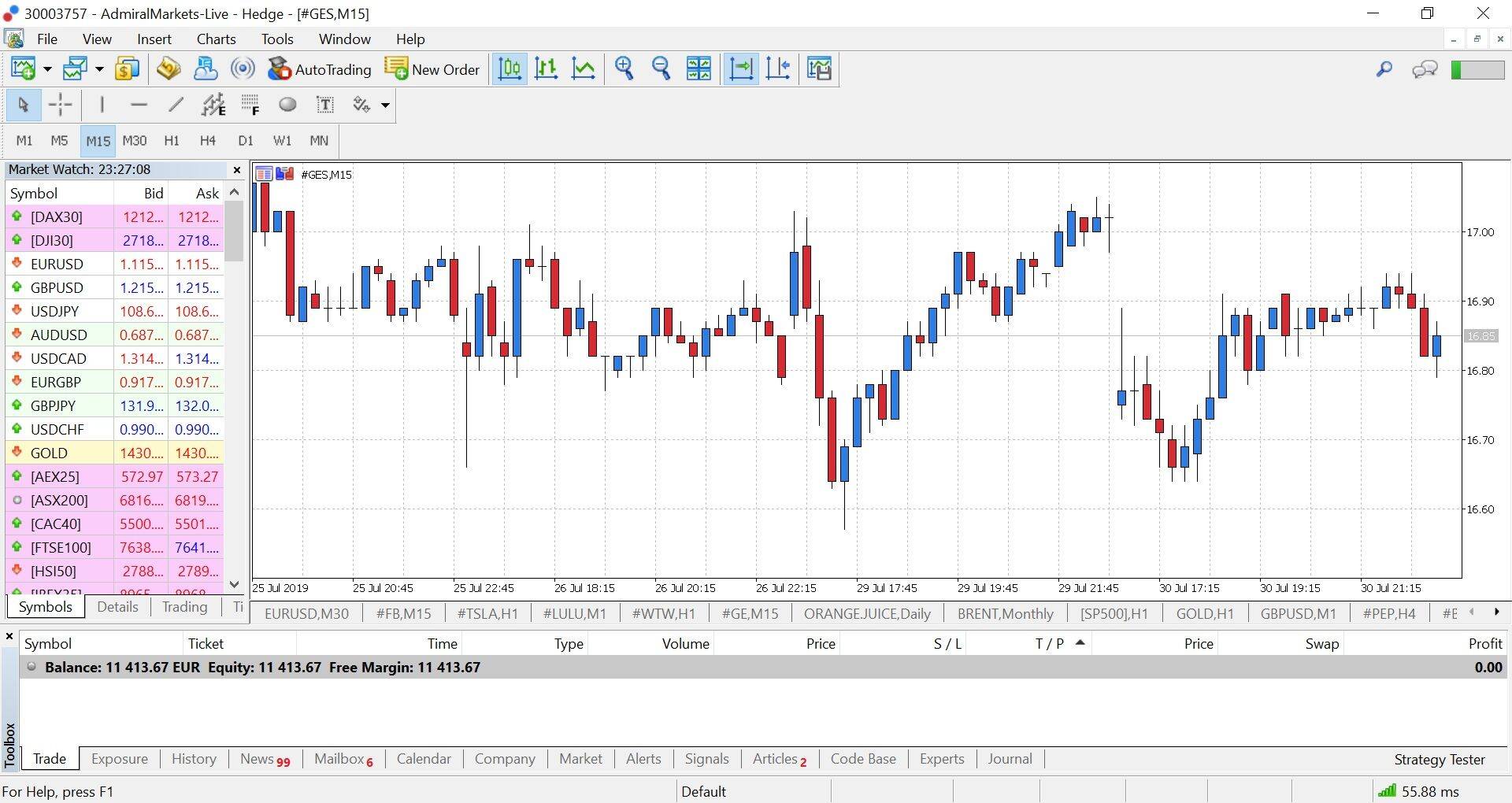
Task: Click the New Order button
Action: pyautogui.click(x=432, y=69)
